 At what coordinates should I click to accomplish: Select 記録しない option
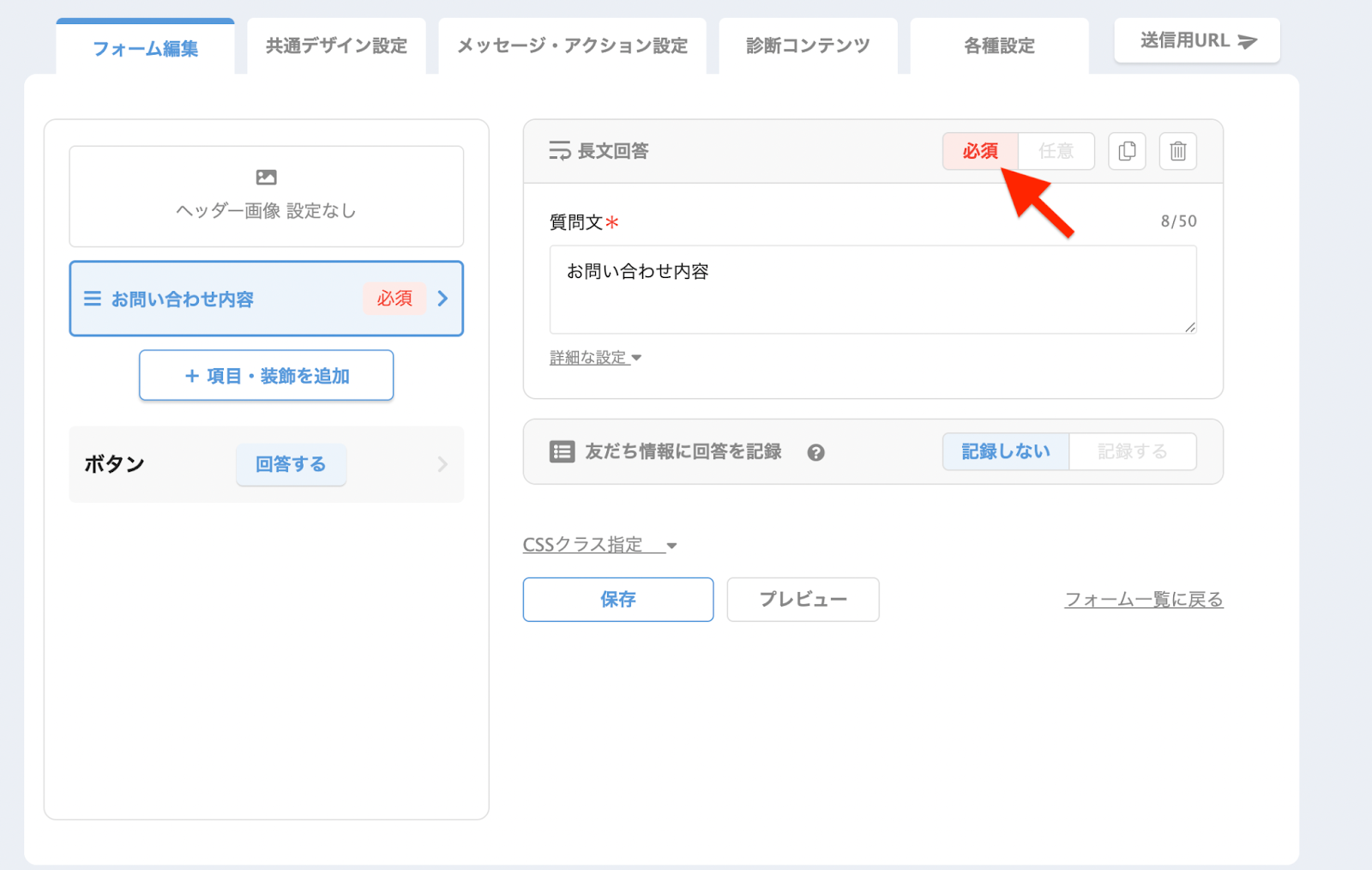pos(1005,451)
